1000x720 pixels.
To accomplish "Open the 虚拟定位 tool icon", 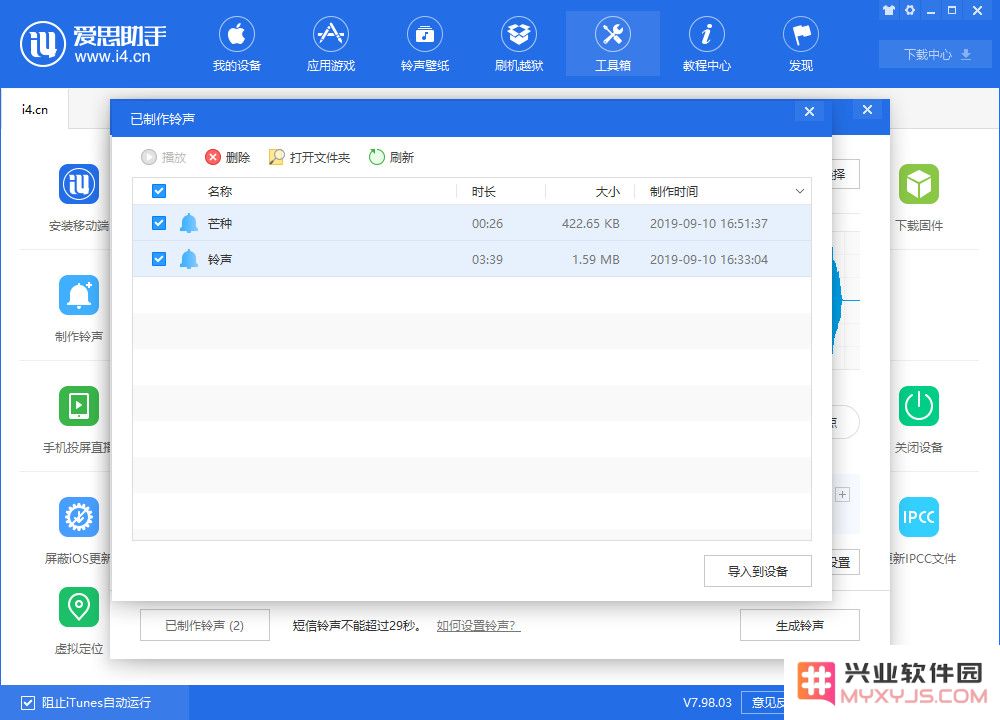I will click(x=79, y=607).
